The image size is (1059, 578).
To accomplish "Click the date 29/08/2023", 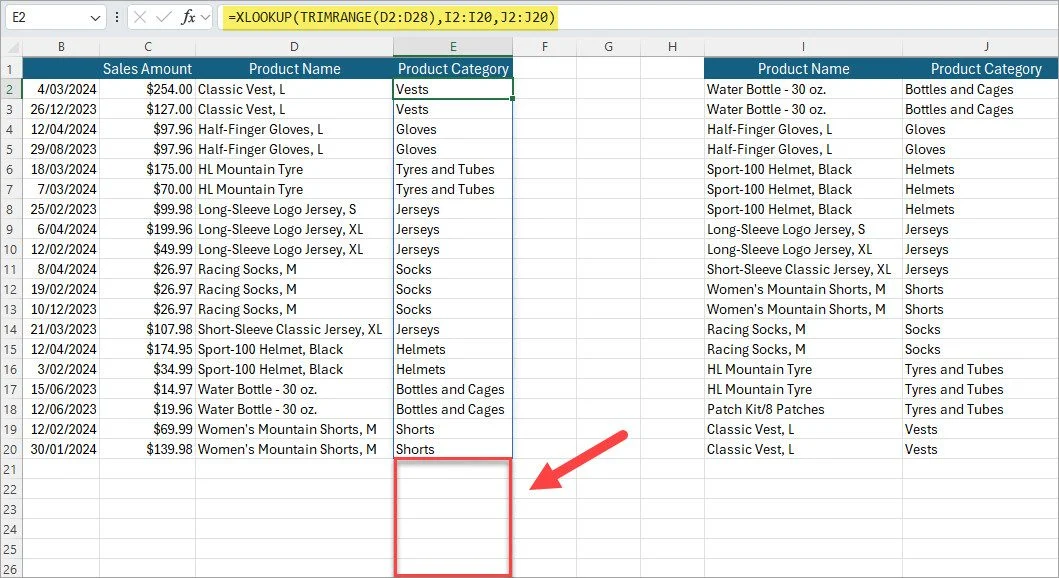I will (x=61, y=149).
